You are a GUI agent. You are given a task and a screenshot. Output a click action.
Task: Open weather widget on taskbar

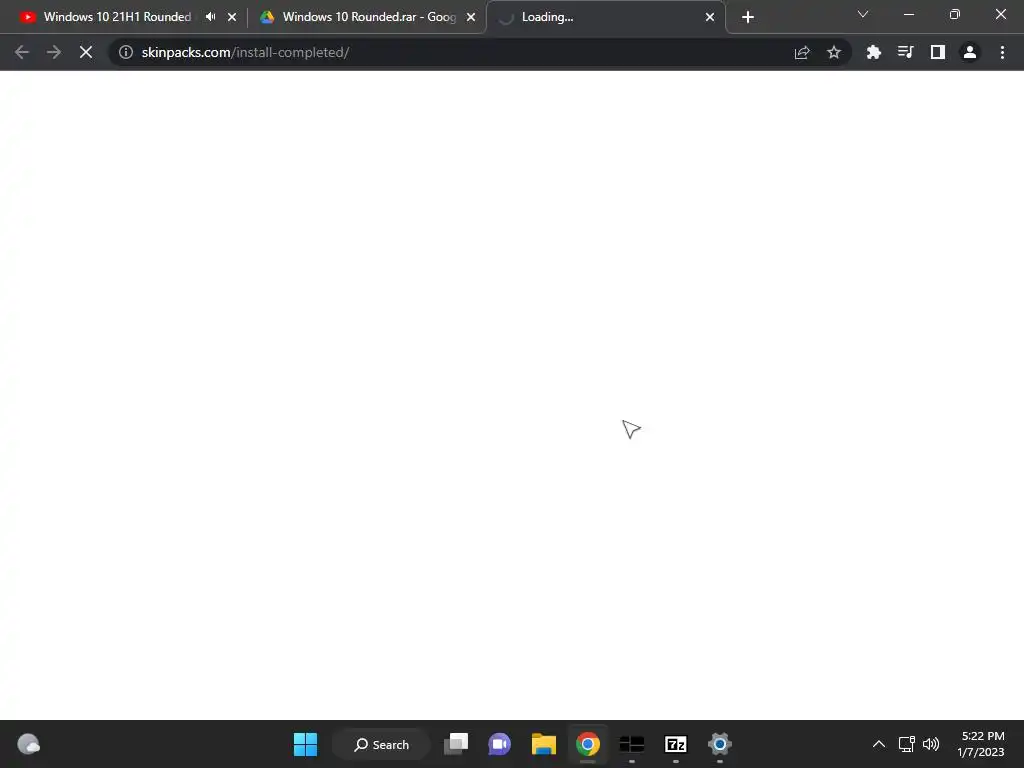28,744
